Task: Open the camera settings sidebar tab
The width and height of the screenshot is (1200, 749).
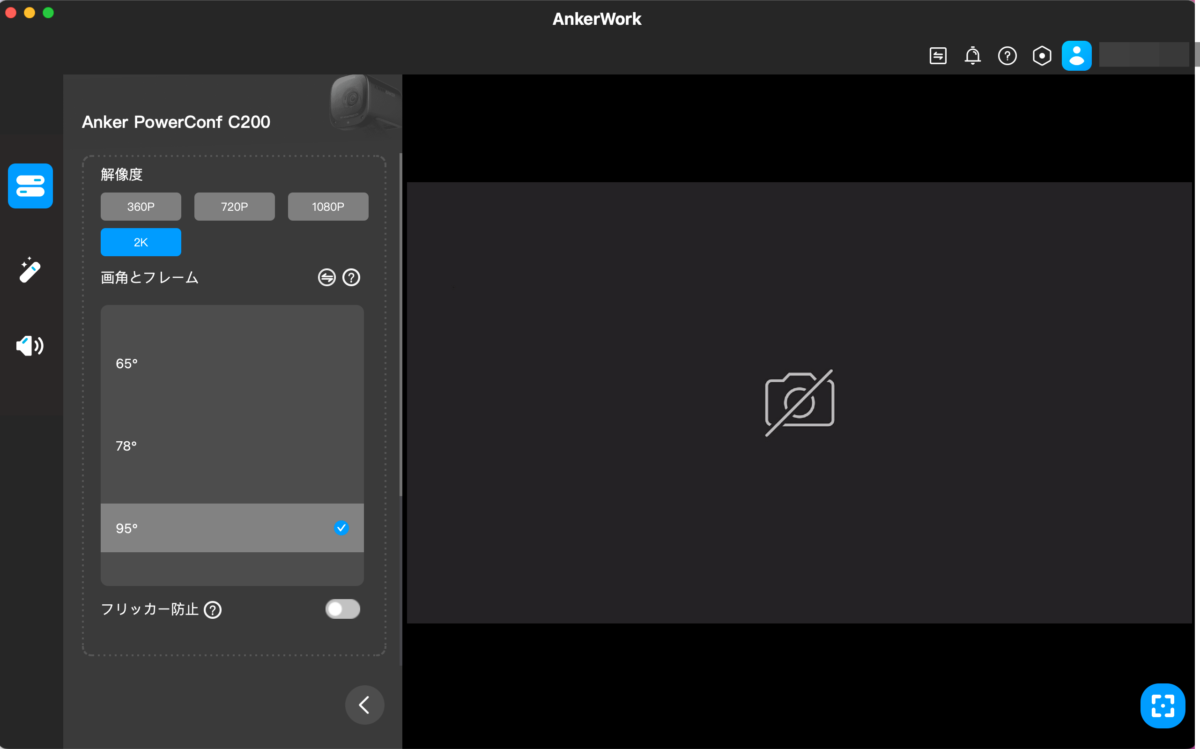Action: 30,186
